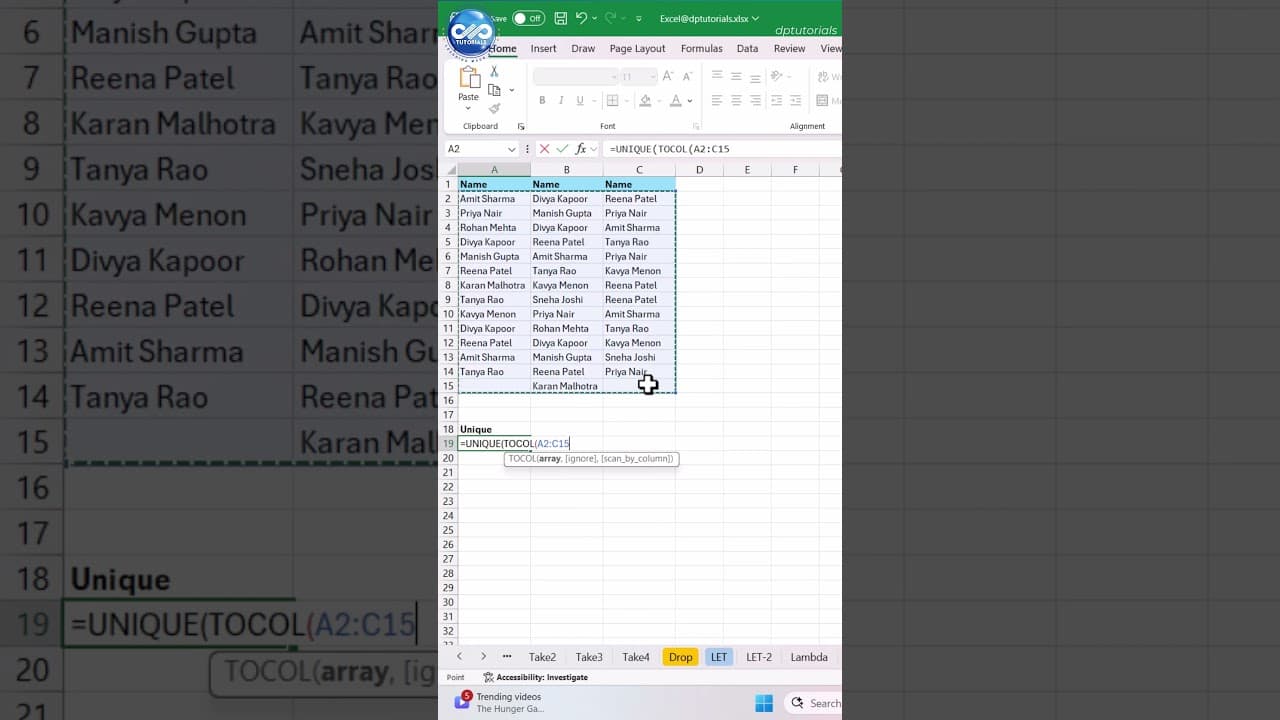Expand the Clipboard dialog launcher
The height and width of the screenshot is (720, 1280).
[x=521, y=126]
